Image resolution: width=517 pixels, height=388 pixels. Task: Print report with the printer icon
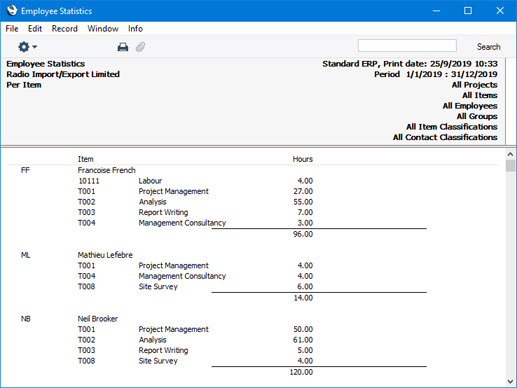(x=123, y=47)
